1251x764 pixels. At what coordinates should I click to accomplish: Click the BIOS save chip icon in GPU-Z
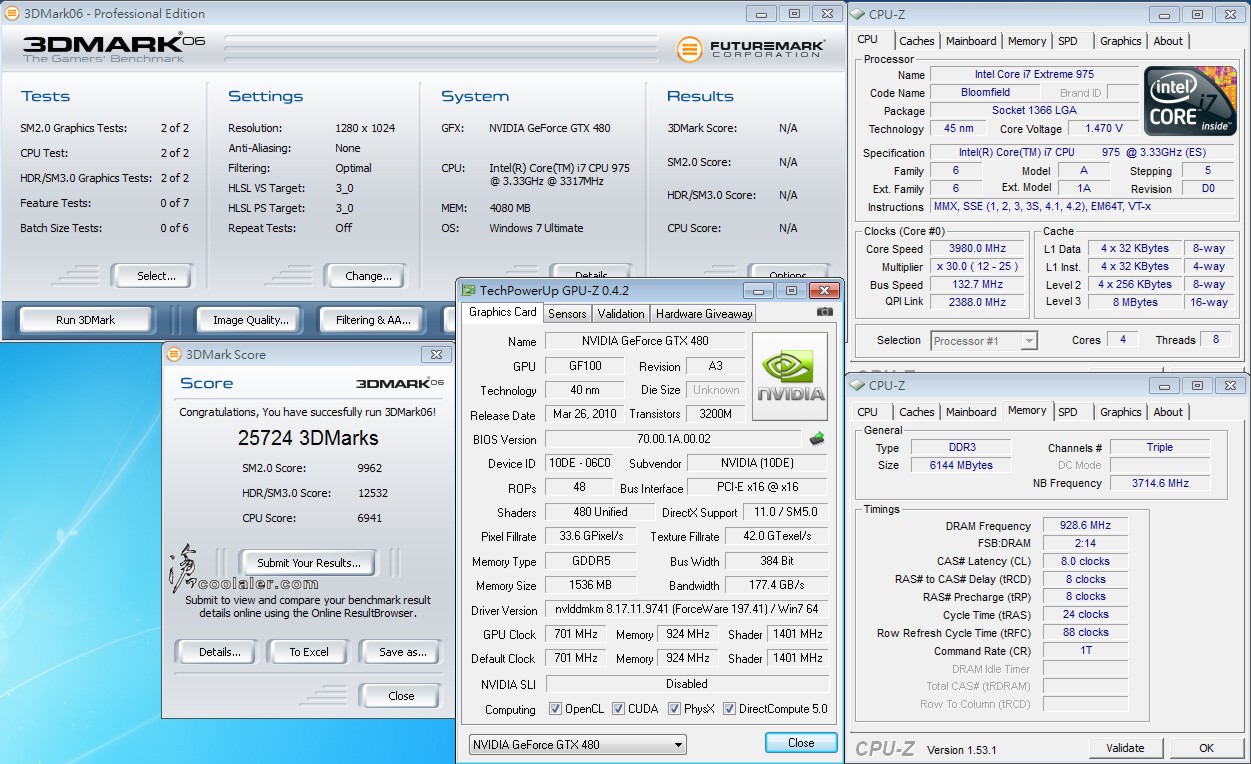[817, 439]
